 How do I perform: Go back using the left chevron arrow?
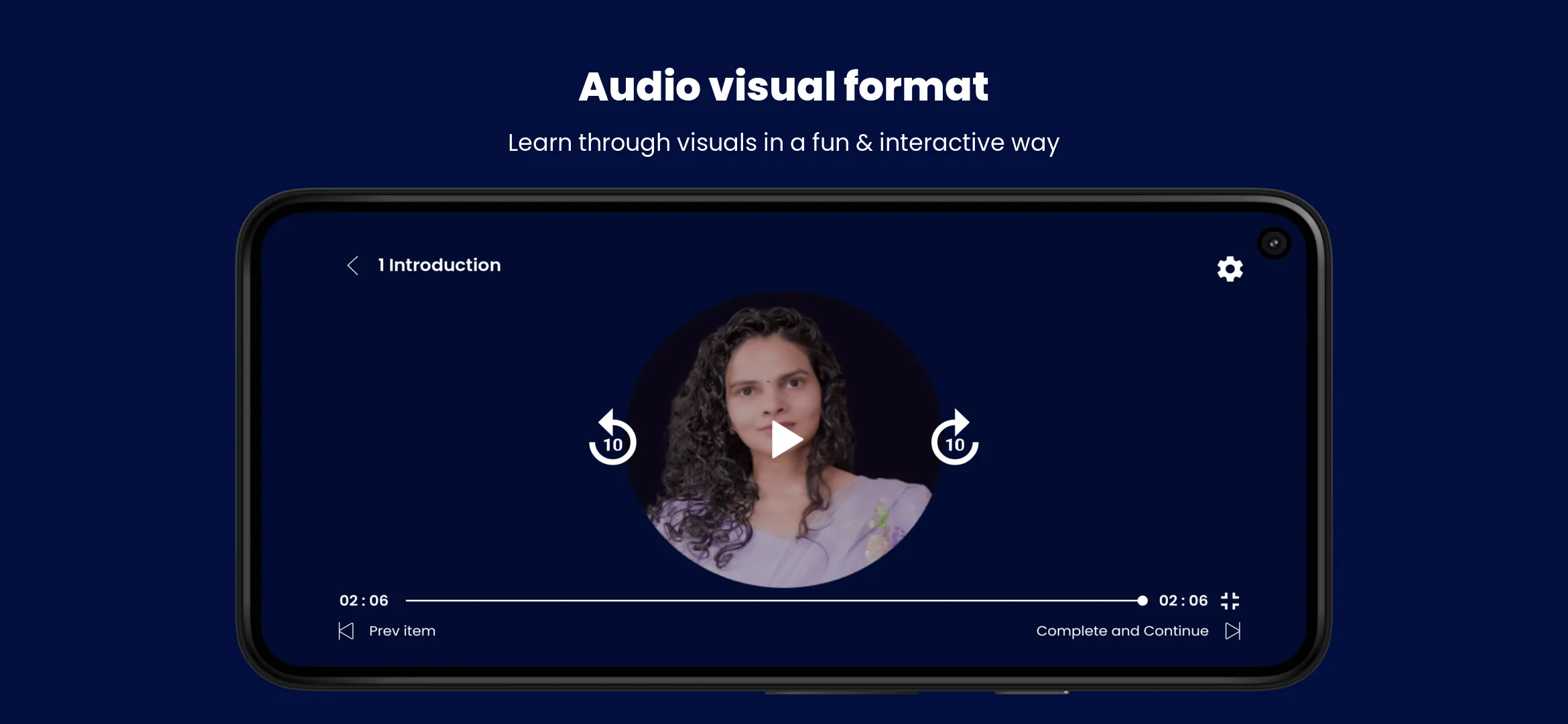pyautogui.click(x=352, y=265)
